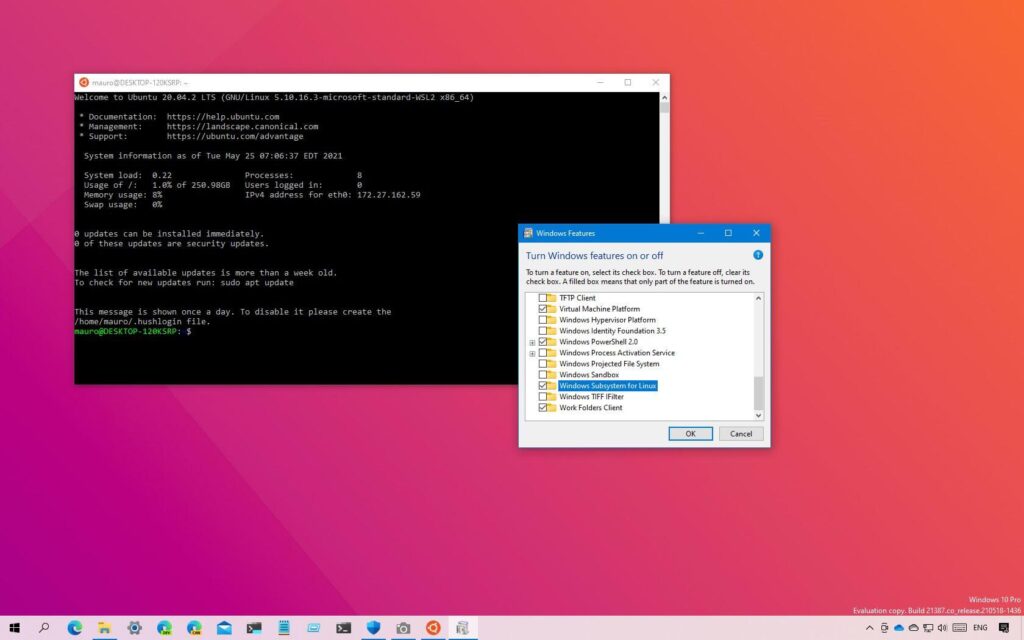The image size is (1024, 640).
Task: Click https://landscape.canonical.com in the terminal
Action: point(242,127)
